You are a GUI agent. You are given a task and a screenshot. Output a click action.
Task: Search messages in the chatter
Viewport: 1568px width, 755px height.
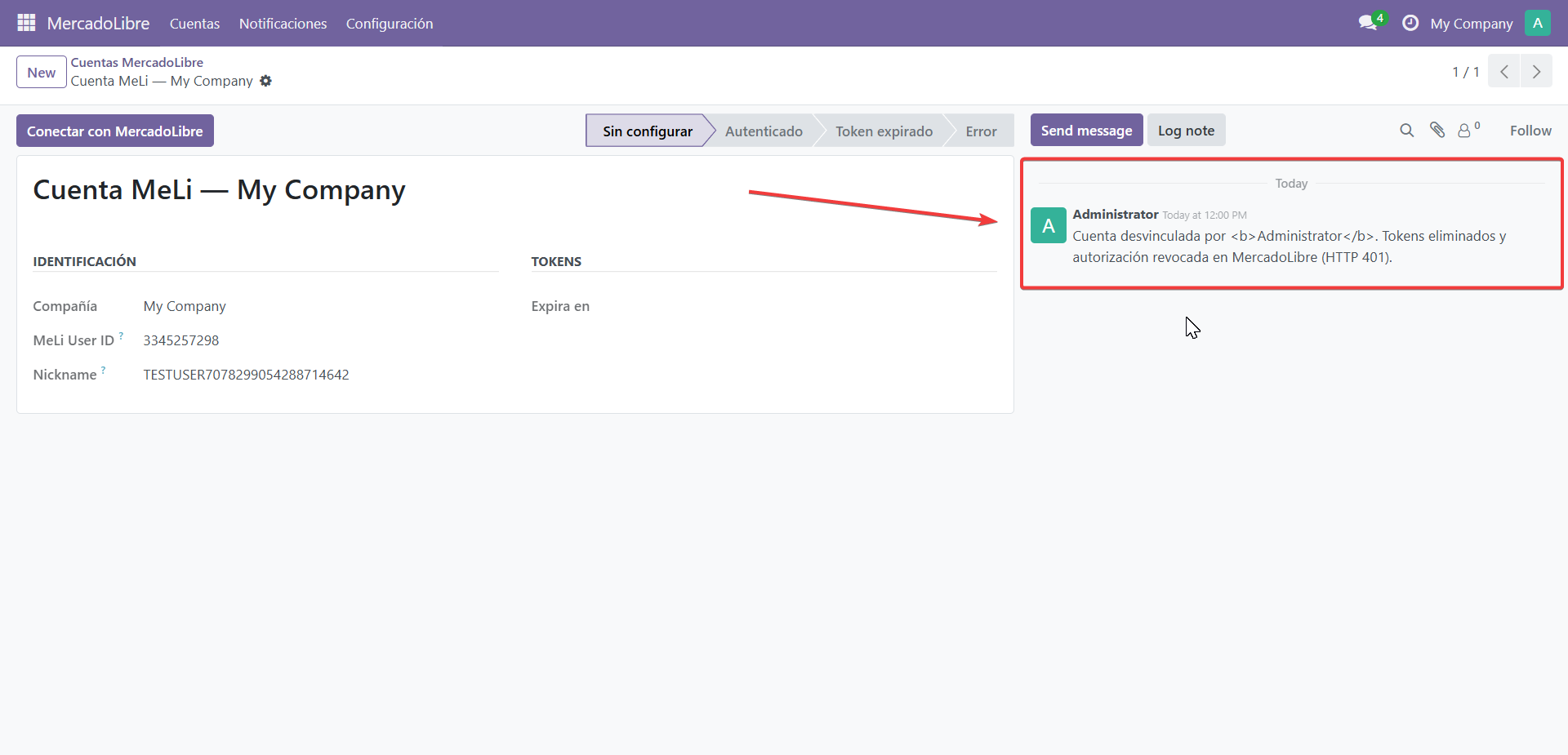[x=1406, y=131]
